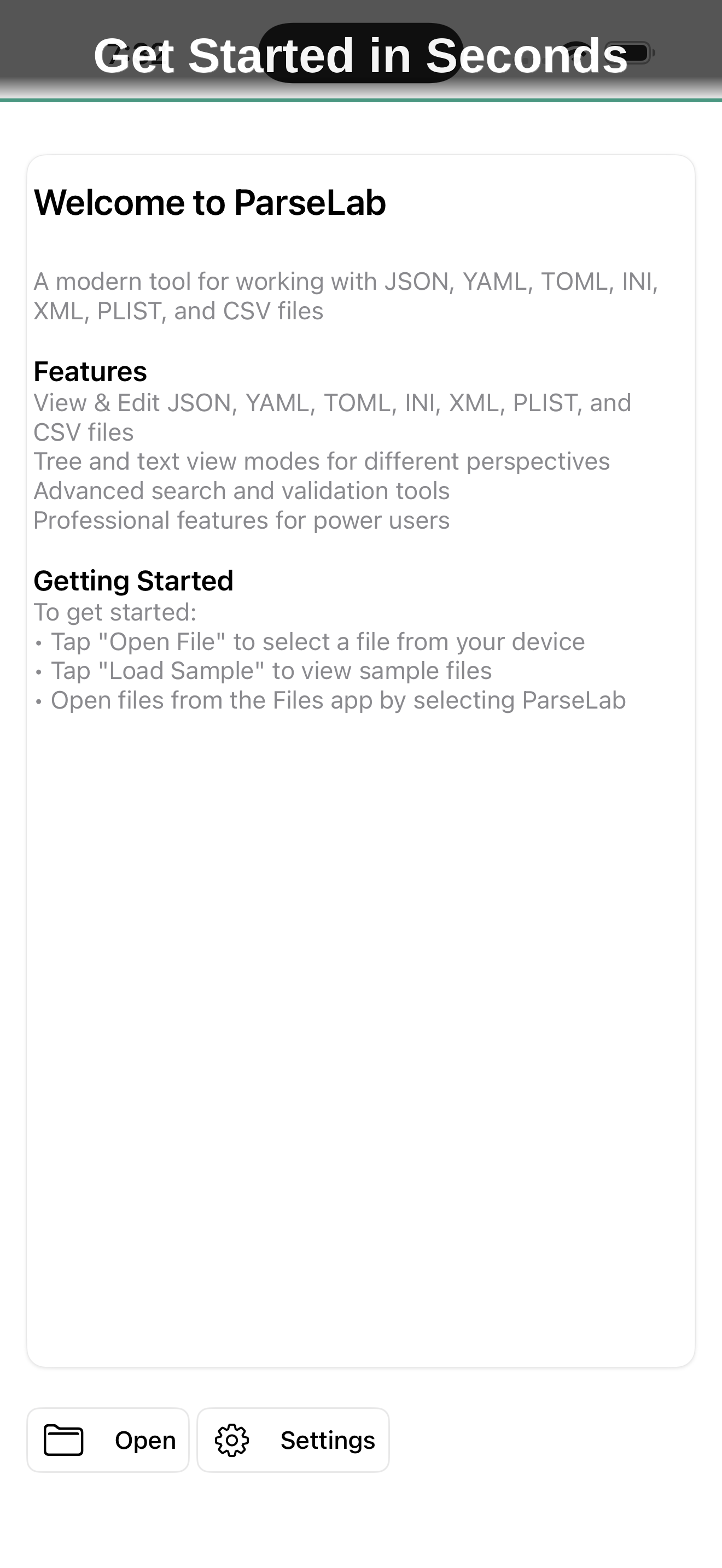Viewport: 722px width, 1568px height.
Task: Click the gear icon on the Settings button
Action: [x=233, y=1439]
